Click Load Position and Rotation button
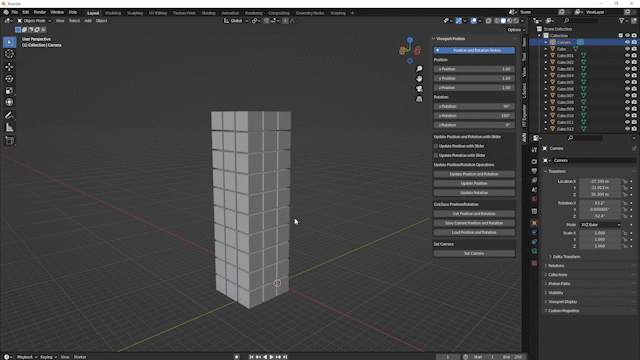The width and height of the screenshot is (640, 360). click(x=474, y=233)
